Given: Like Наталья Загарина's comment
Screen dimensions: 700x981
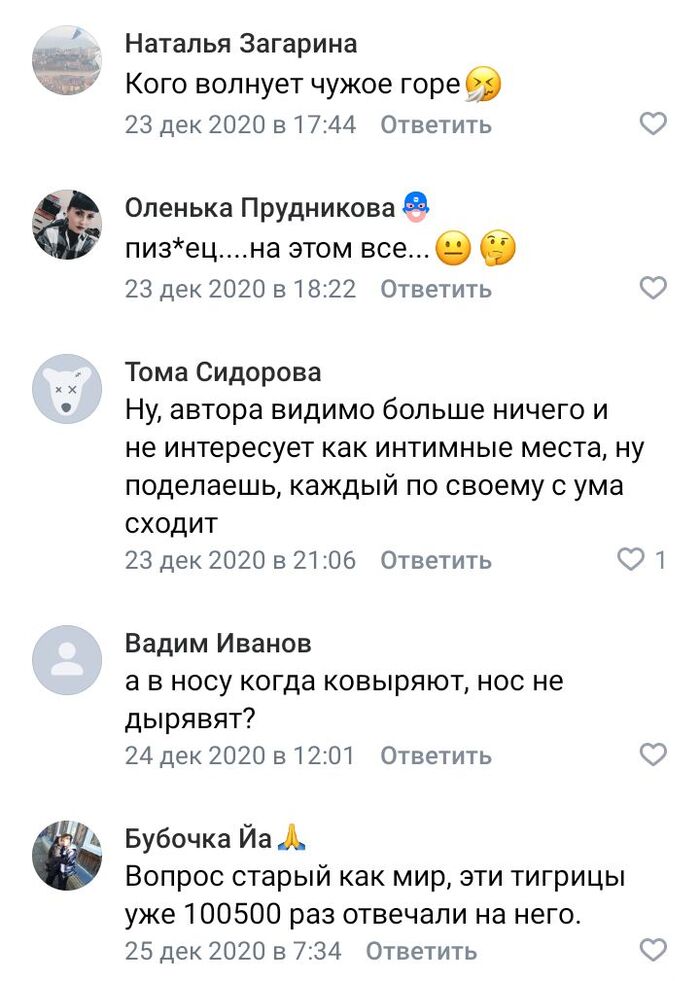Looking at the screenshot, I should [652, 124].
